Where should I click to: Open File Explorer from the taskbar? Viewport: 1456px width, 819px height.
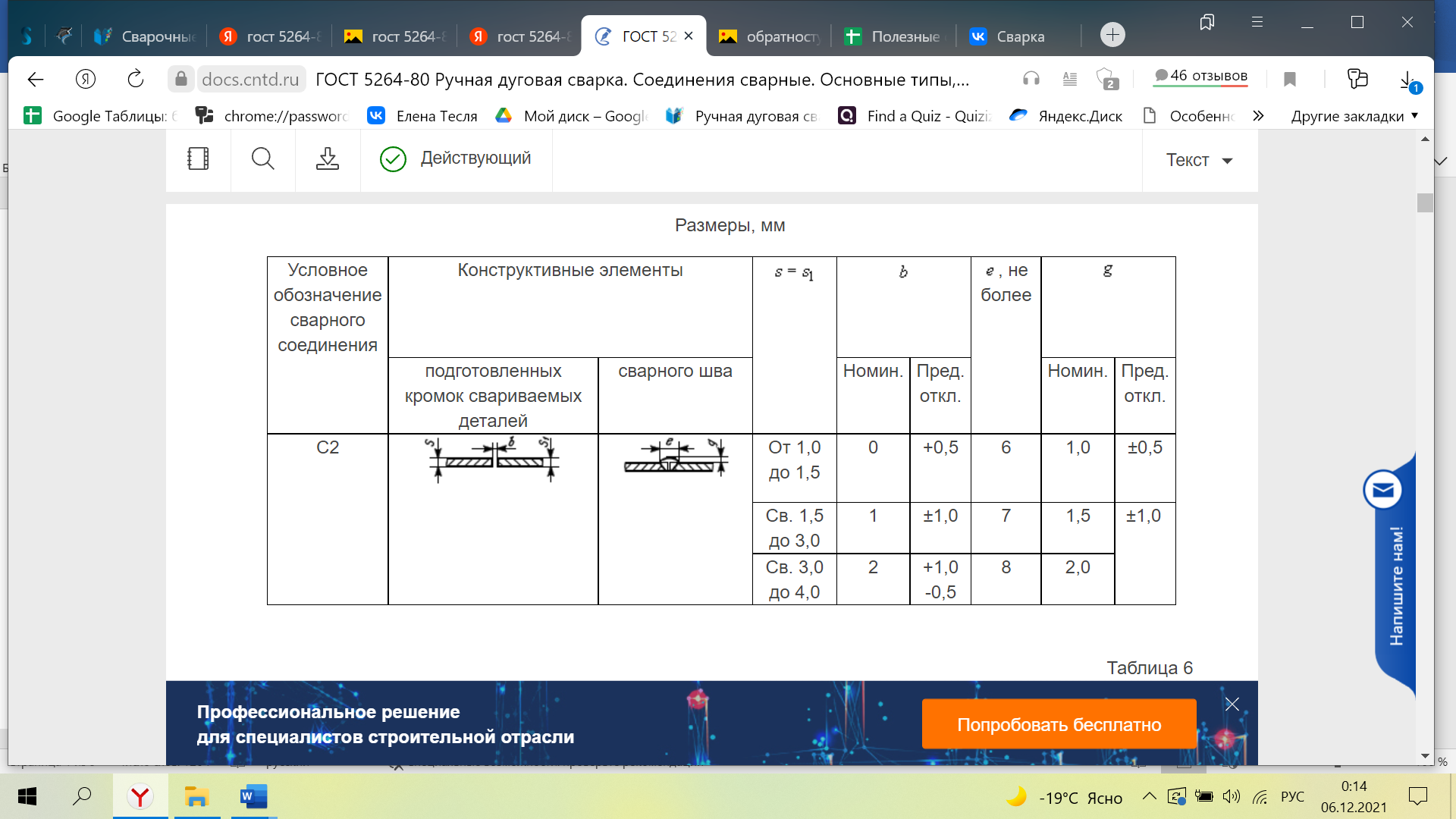[197, 797]
